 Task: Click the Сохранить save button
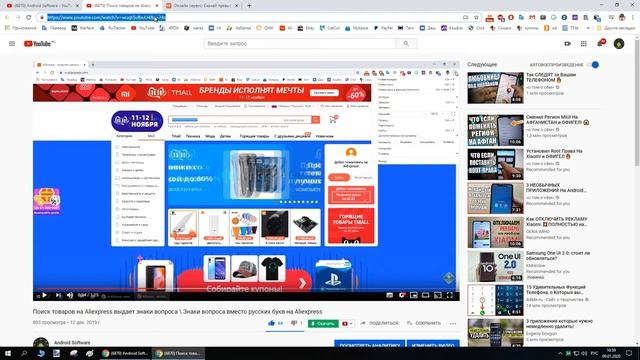point(424,323)
